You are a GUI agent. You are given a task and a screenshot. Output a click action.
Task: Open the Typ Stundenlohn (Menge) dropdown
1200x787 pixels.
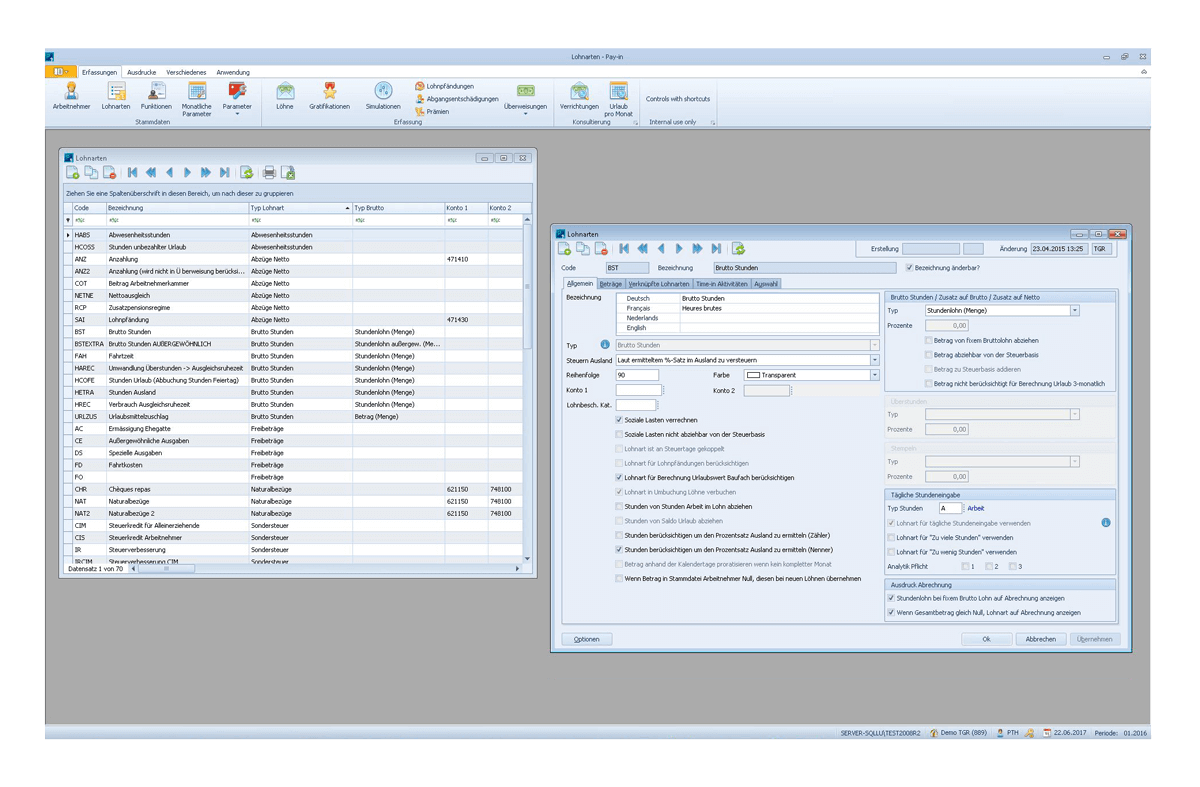click(1075, 311)
